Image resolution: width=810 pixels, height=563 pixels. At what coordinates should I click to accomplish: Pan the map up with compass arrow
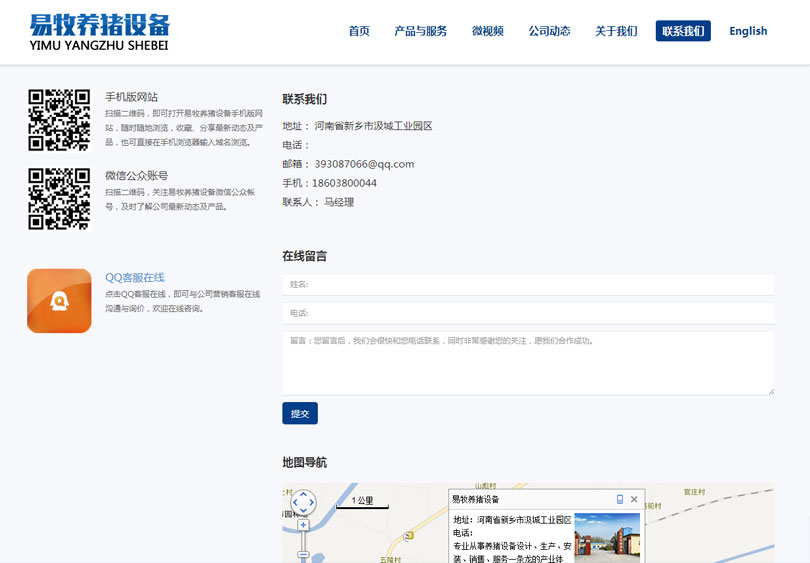pos(303,495)
